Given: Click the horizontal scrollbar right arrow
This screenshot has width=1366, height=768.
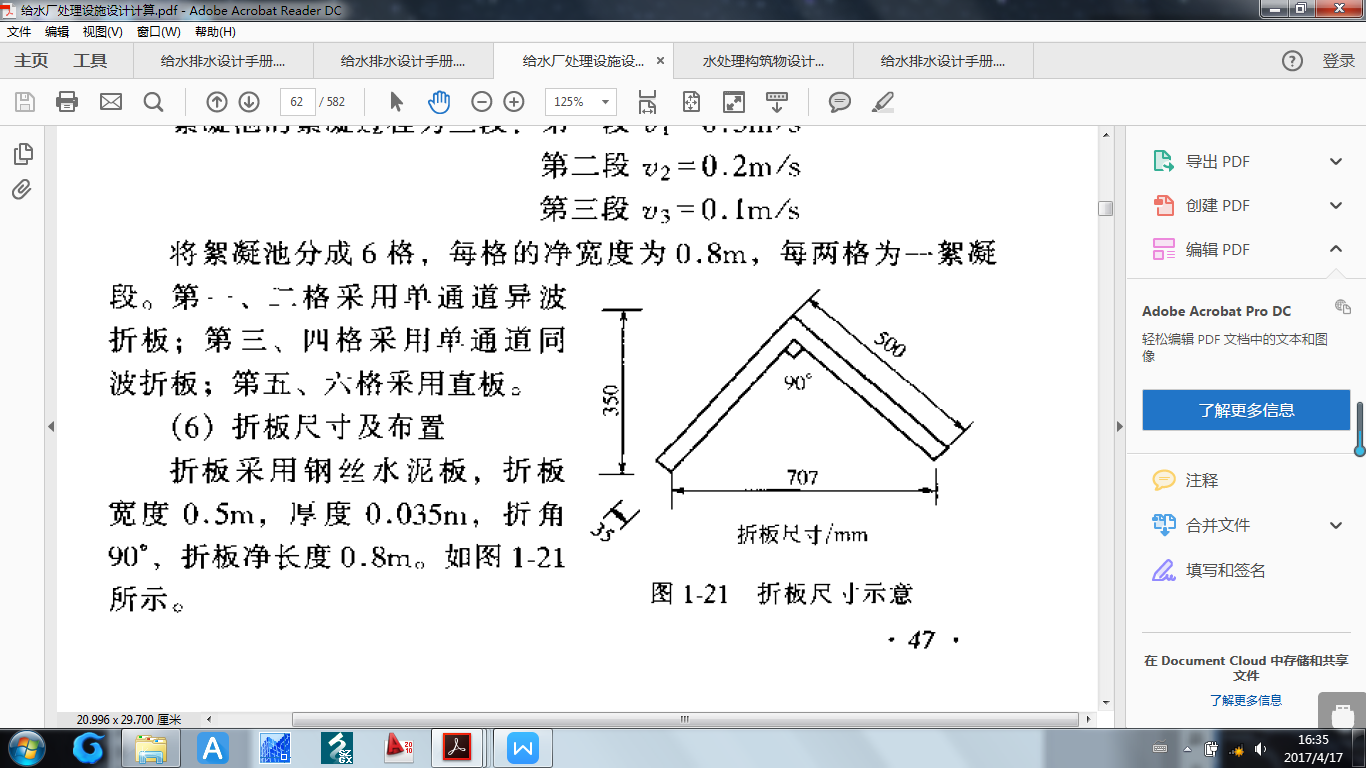Looking at the screenshot, I should (x=1088, y=719).
